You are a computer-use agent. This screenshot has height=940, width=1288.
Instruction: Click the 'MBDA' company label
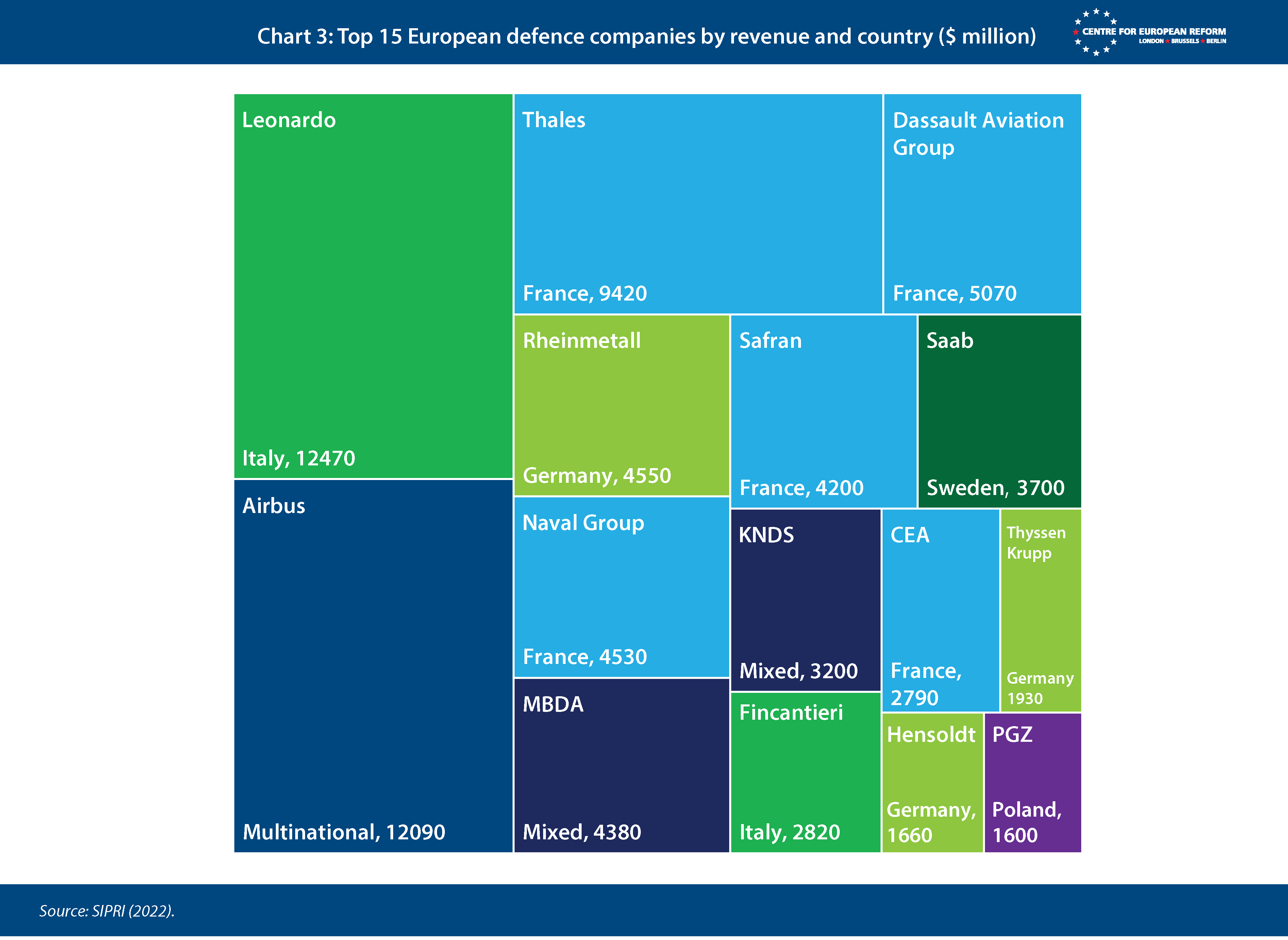[x=553, y=705]
